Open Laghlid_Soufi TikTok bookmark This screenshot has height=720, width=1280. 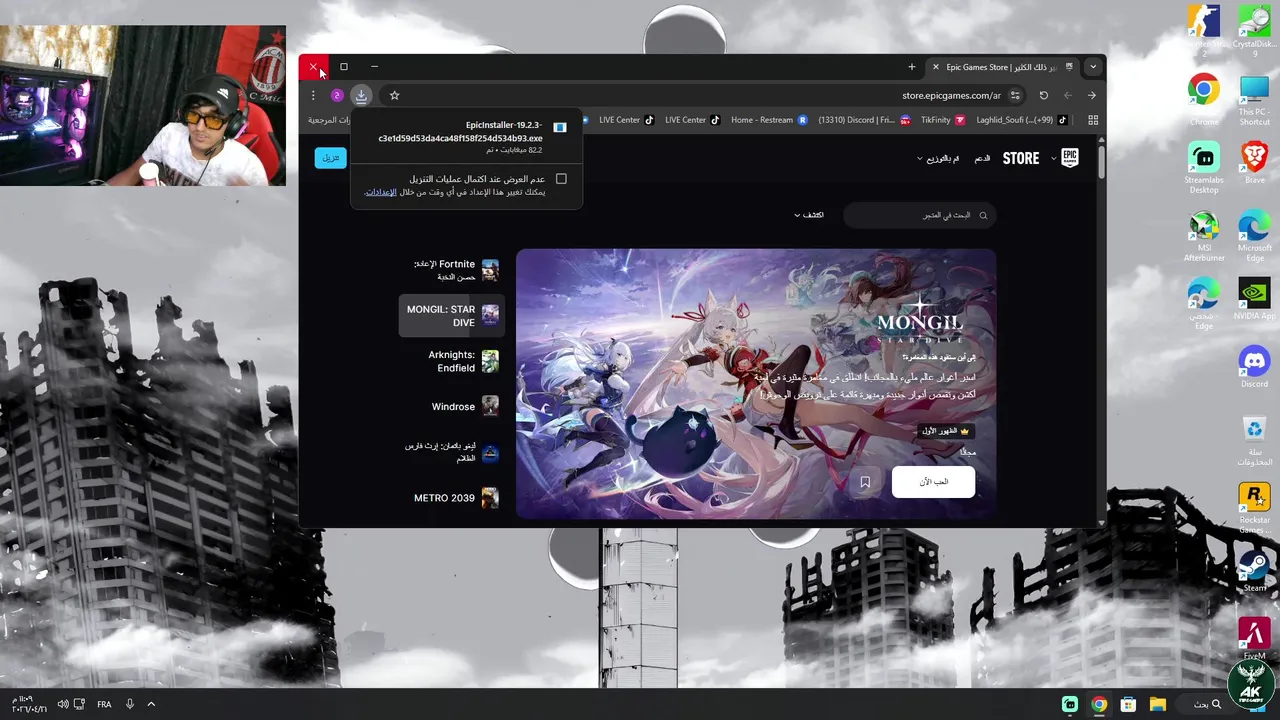(x=1022, y=120)
